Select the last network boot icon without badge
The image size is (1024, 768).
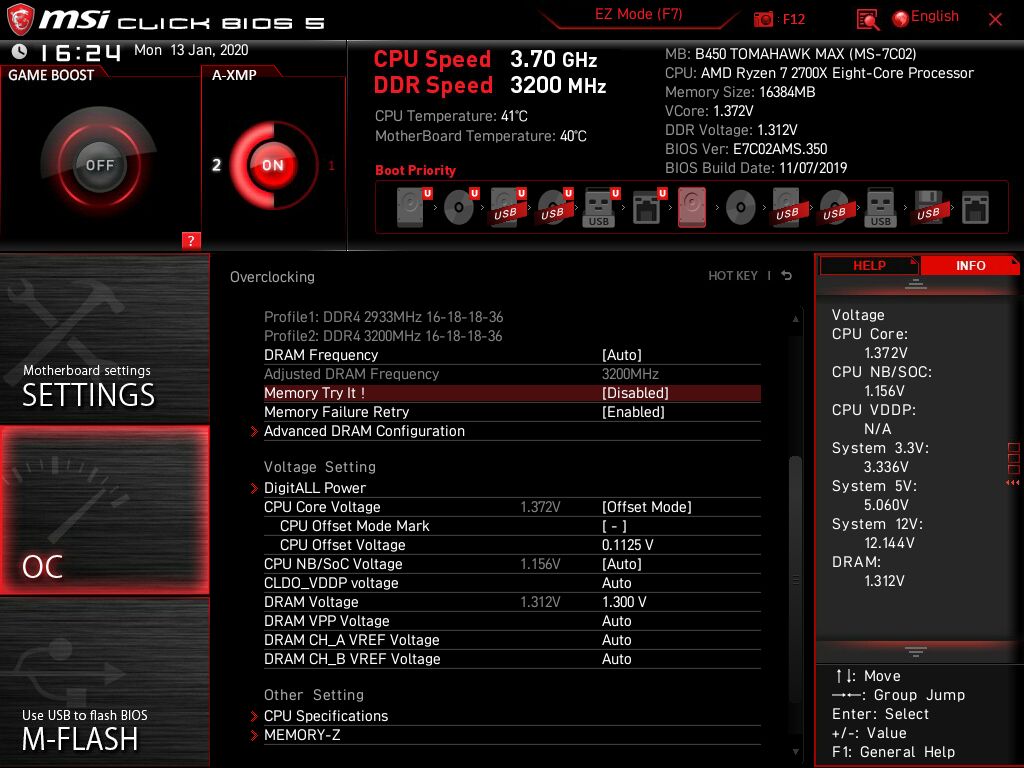[x=975, y=208]
